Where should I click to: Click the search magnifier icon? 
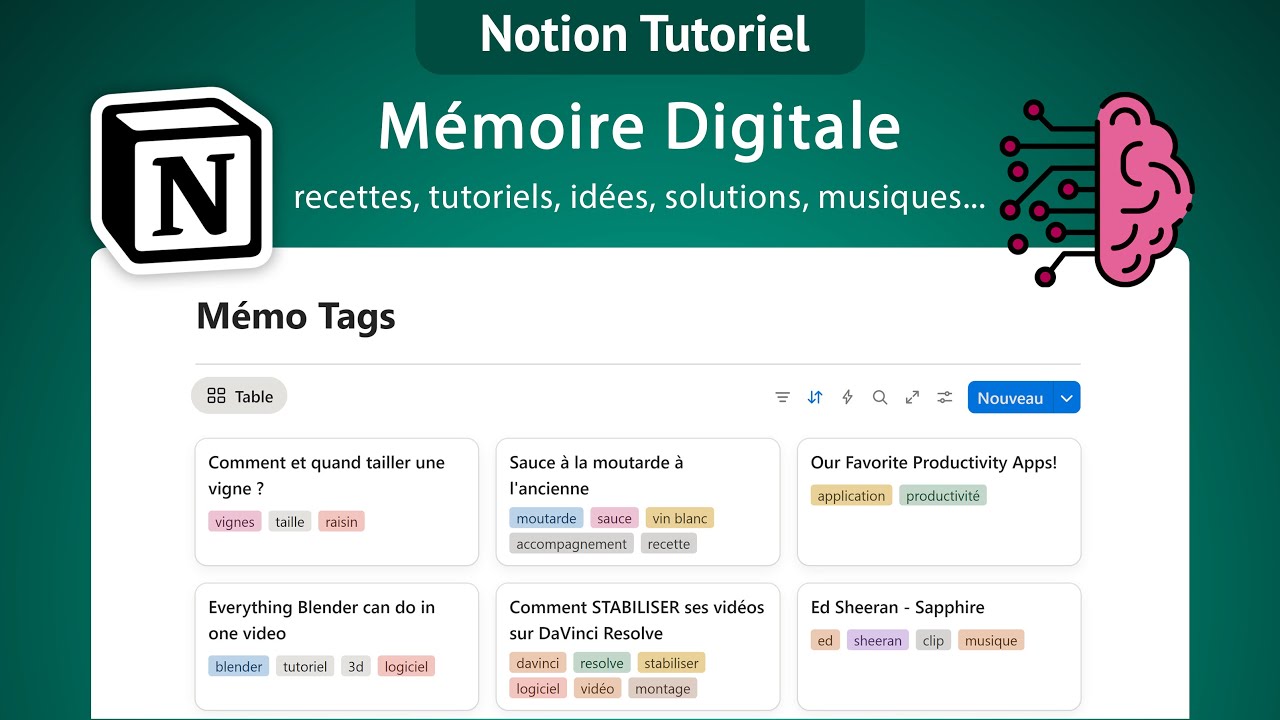[880, 397]
